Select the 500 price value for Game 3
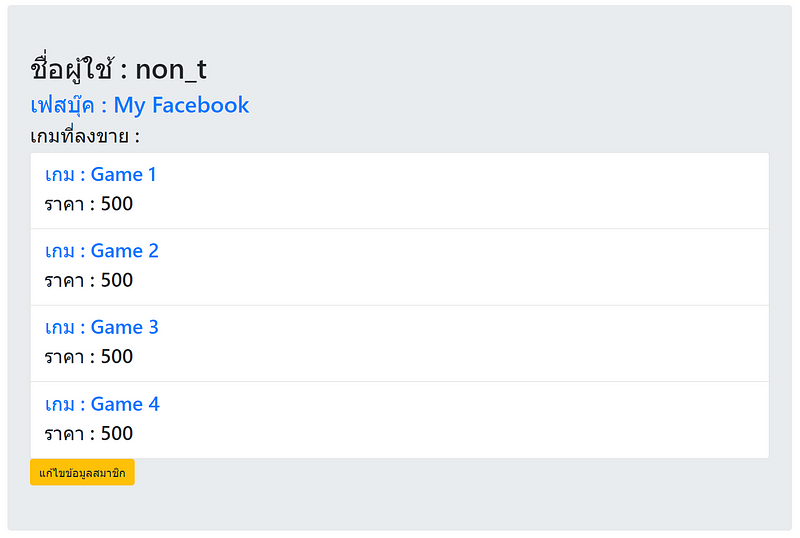The width and height of the screenshot is (800, 538). tap(117, 357)
